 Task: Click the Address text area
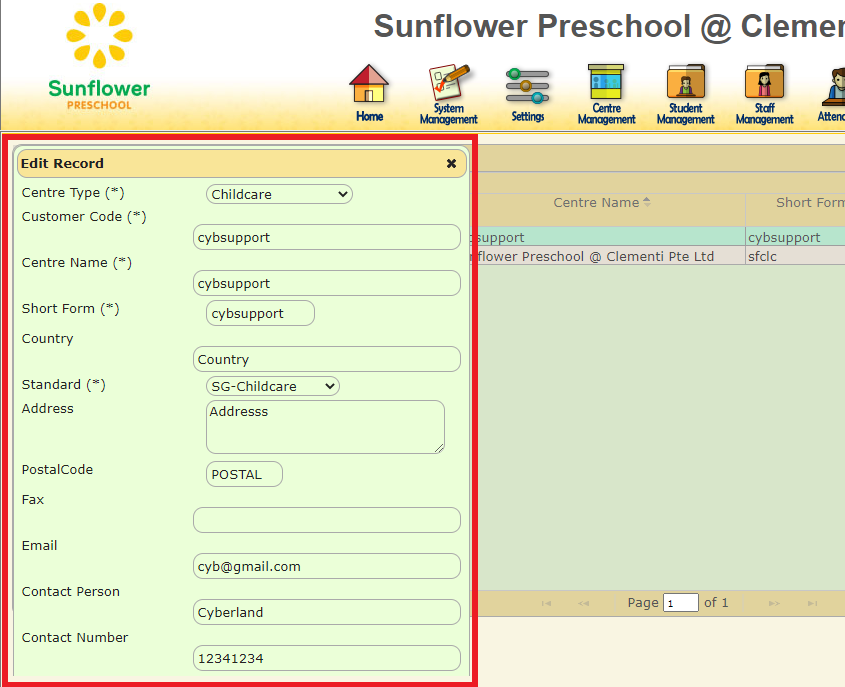(x=325, y=427)
